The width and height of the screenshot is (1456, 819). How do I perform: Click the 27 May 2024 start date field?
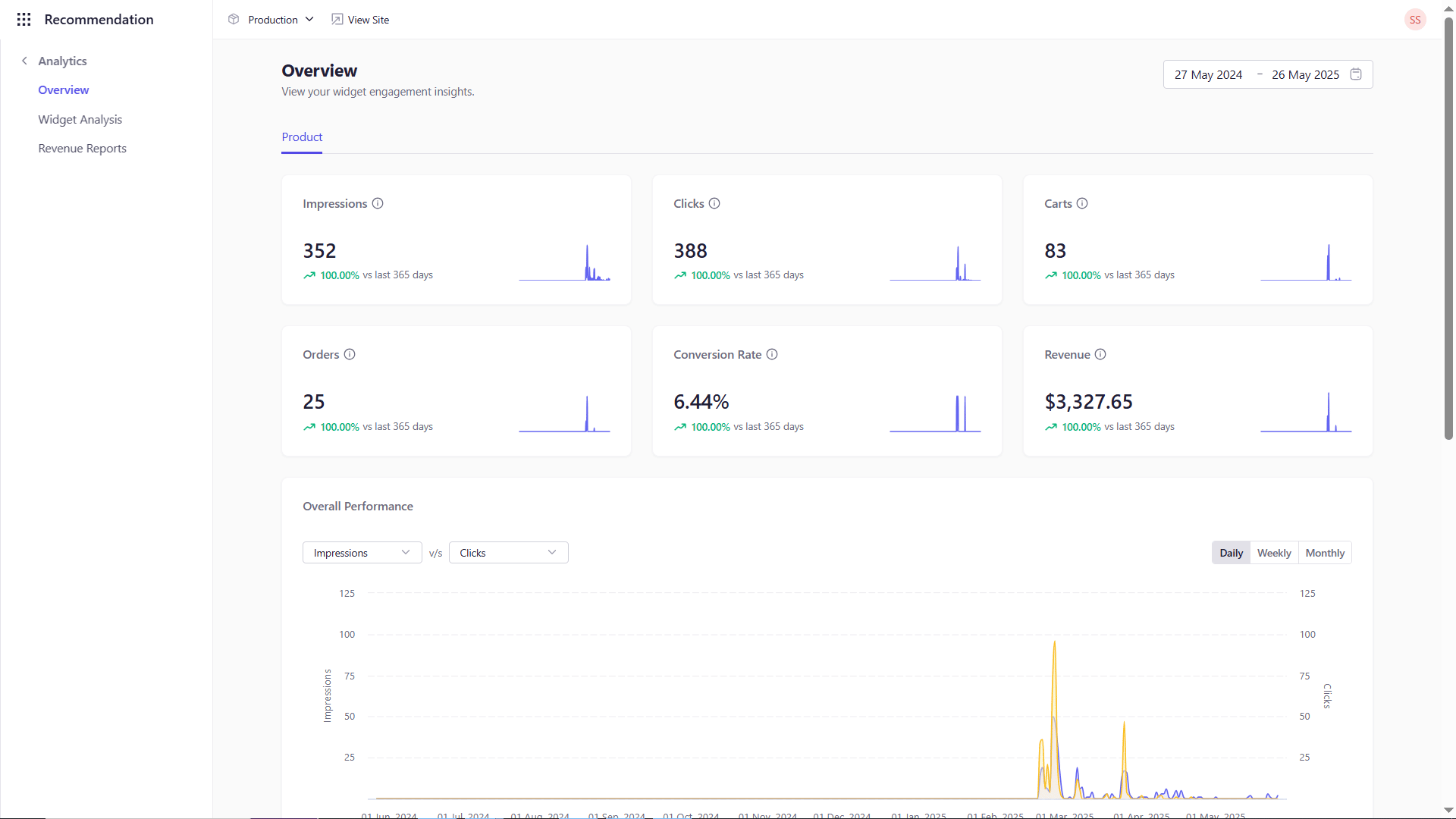click(1208, 74)
